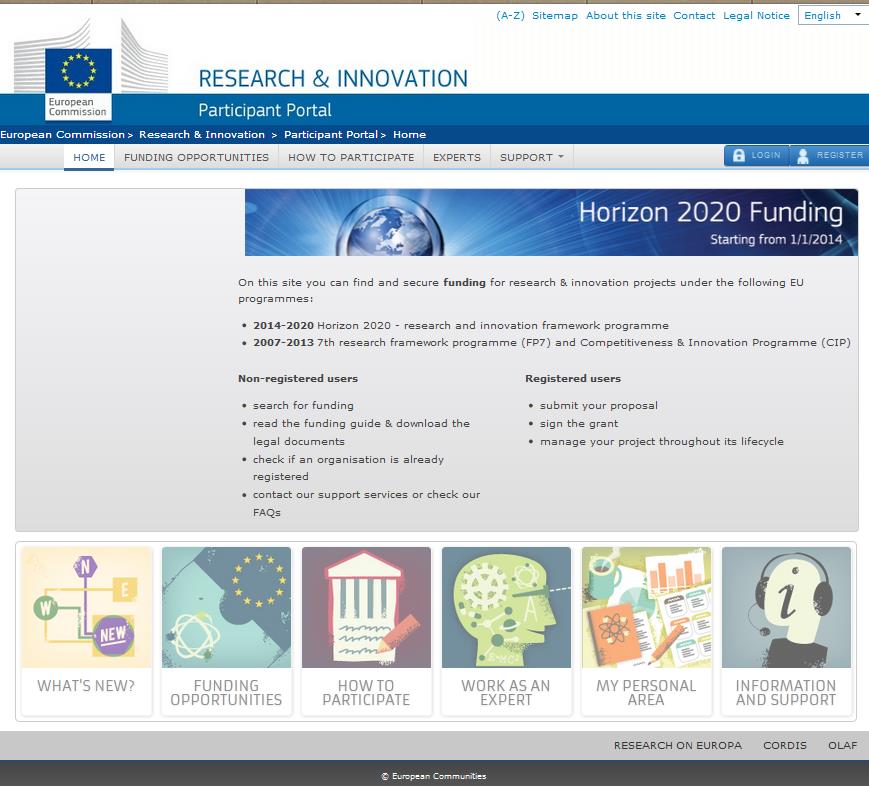Screen dimensions: 869x786
Task: Click the HOW TO PARTICIPATE tile label
Action: 366,693
